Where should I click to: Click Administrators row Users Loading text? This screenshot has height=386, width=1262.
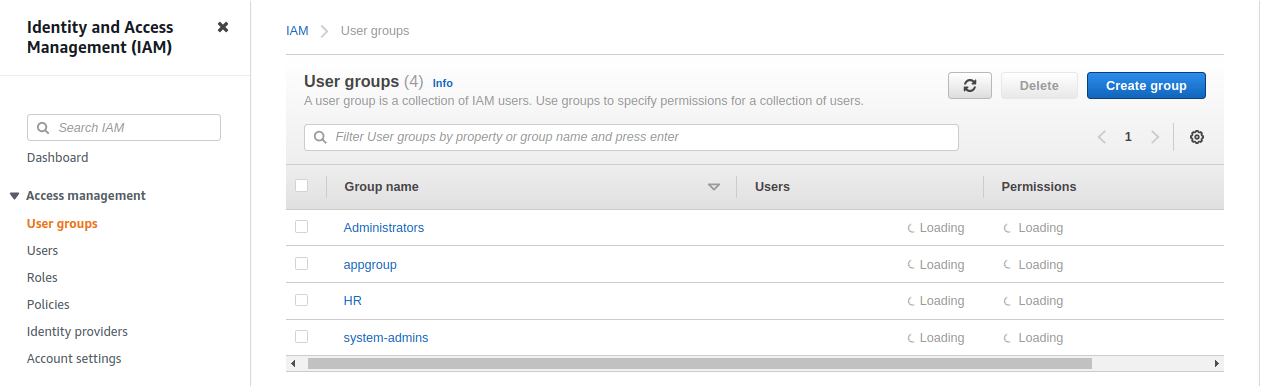[942, 228]
